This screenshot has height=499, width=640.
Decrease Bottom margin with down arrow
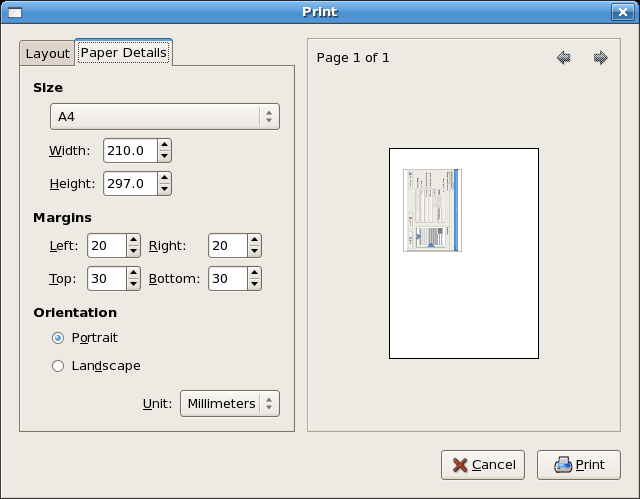[254, 284]
